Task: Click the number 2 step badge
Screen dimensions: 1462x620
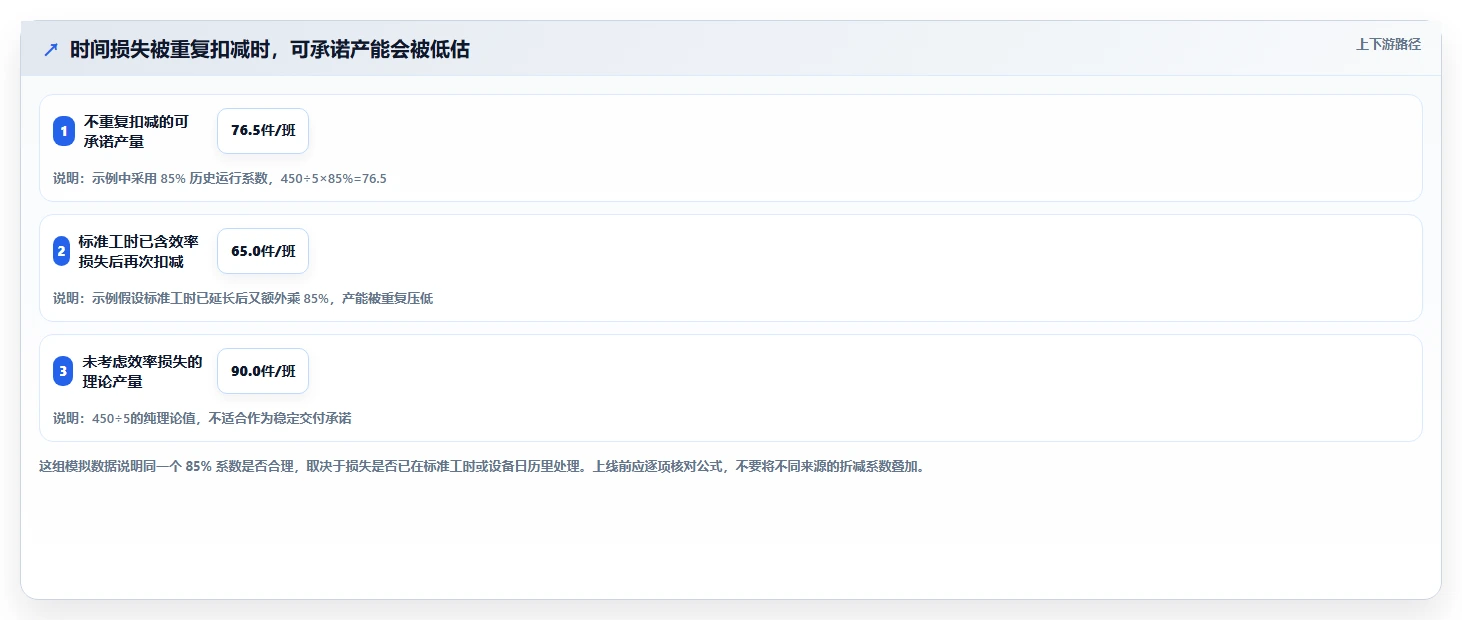Action: click(61, 251)
